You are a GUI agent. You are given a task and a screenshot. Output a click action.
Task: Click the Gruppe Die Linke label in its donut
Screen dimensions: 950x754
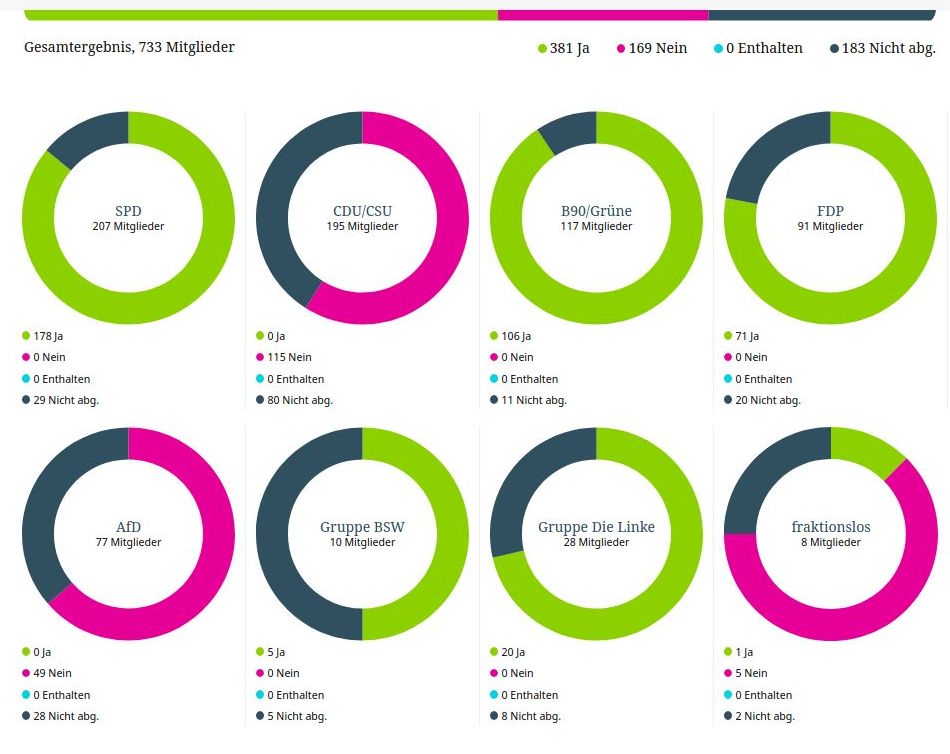coord(596,527)
